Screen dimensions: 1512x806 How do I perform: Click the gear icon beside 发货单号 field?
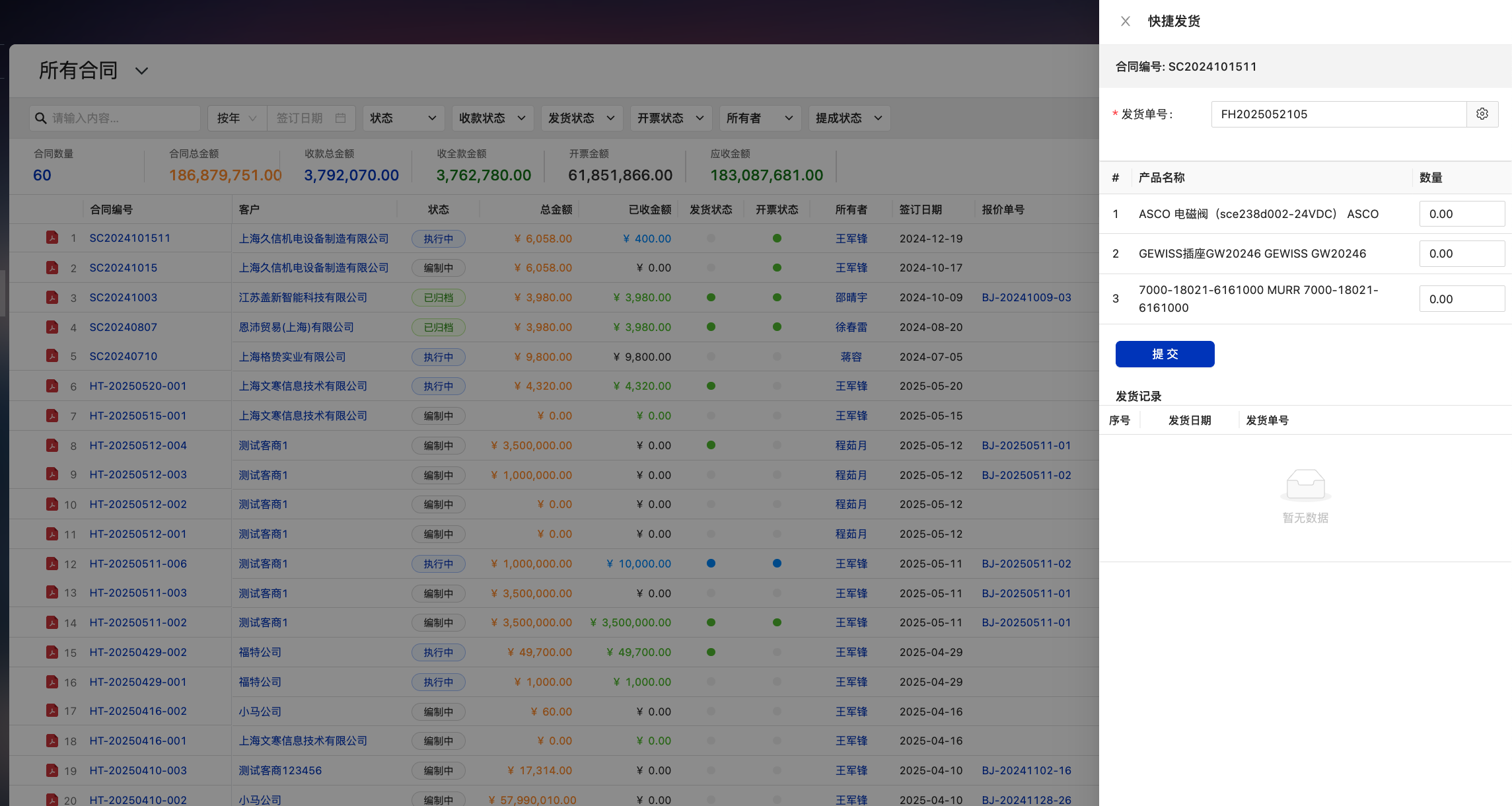[1482, 114]
